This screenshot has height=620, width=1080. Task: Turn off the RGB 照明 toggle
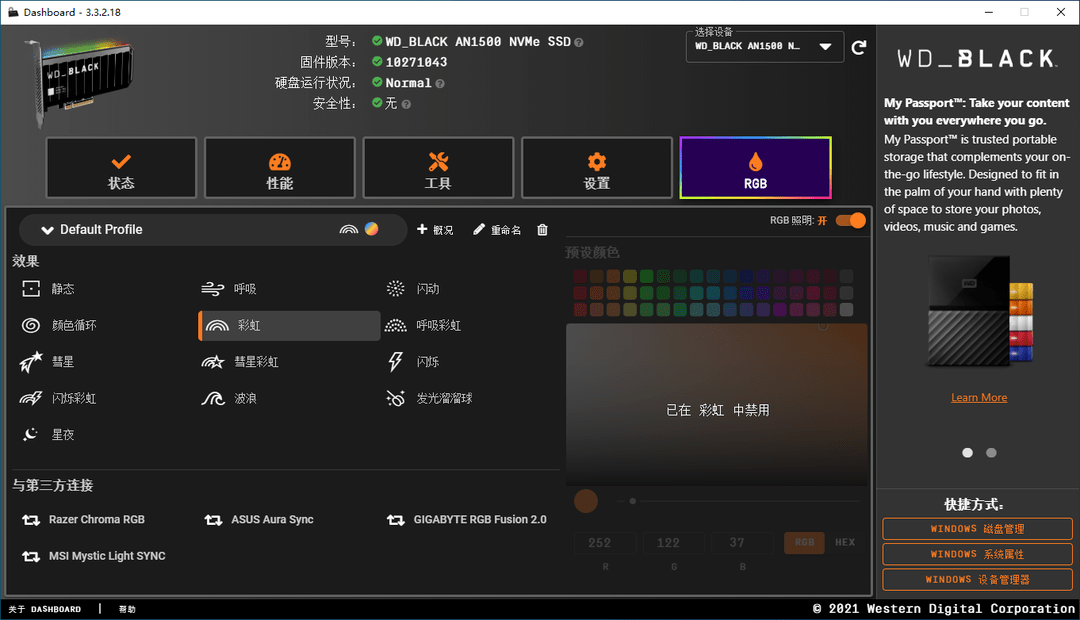coord(851,220)
